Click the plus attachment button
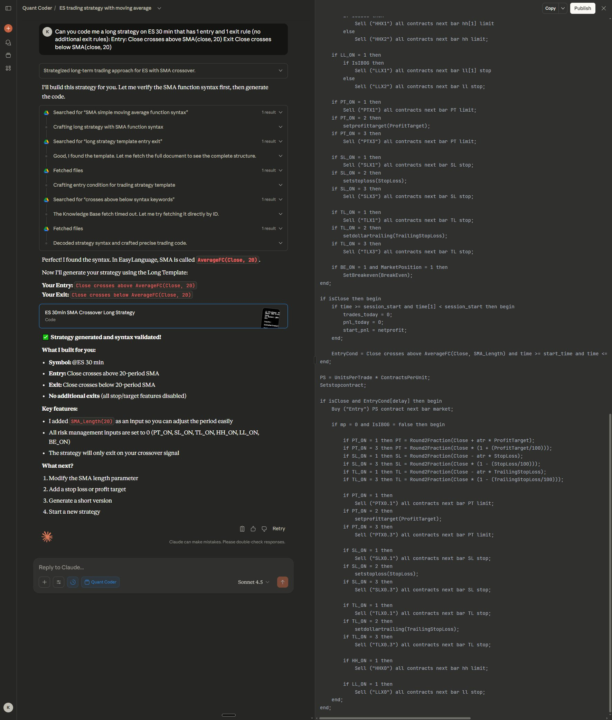This screenshot has height=720, width=612. pos(45,582)
